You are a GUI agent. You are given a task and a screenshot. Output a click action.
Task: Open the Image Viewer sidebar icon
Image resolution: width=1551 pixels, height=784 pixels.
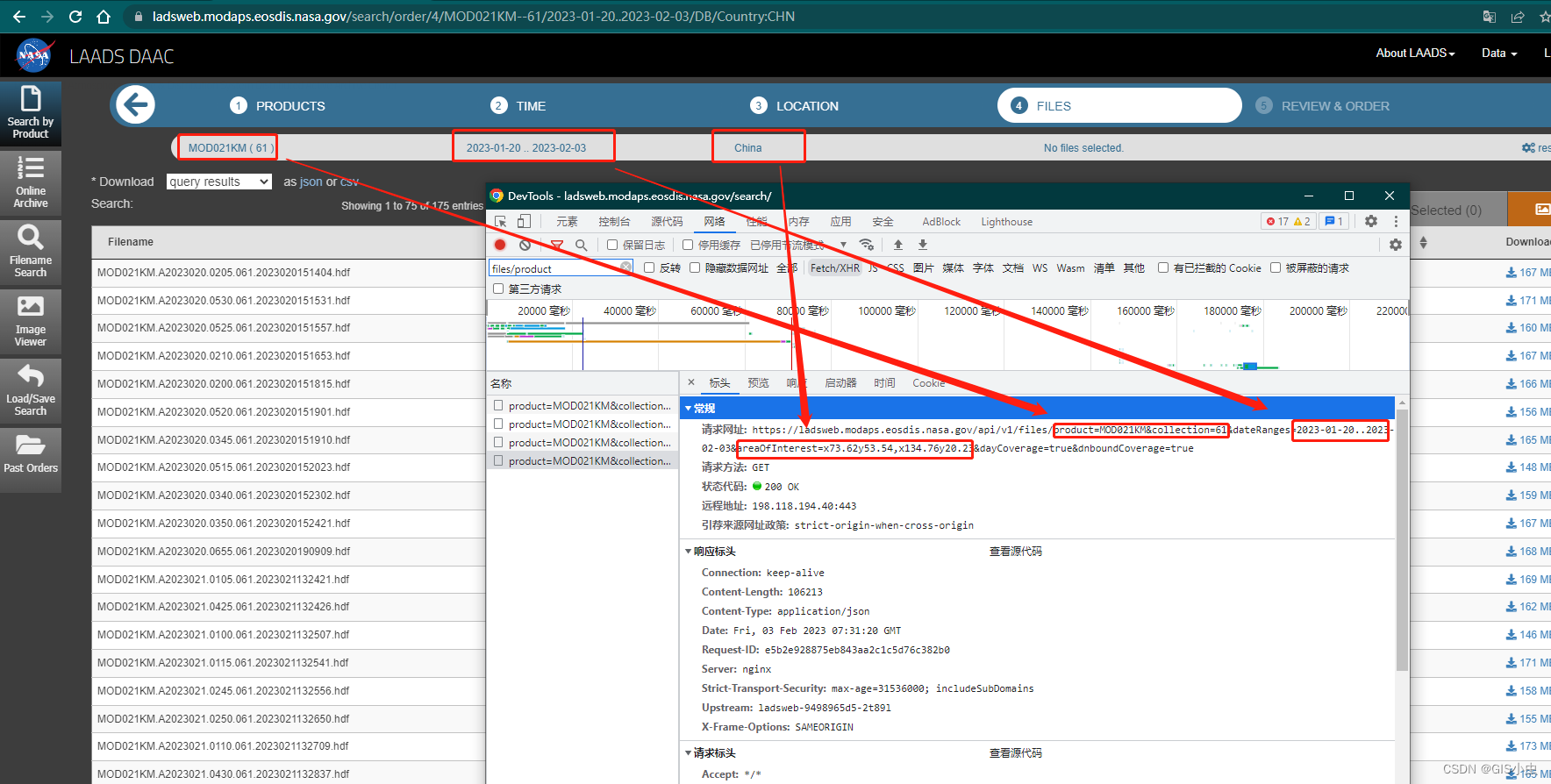coord(31,321)
